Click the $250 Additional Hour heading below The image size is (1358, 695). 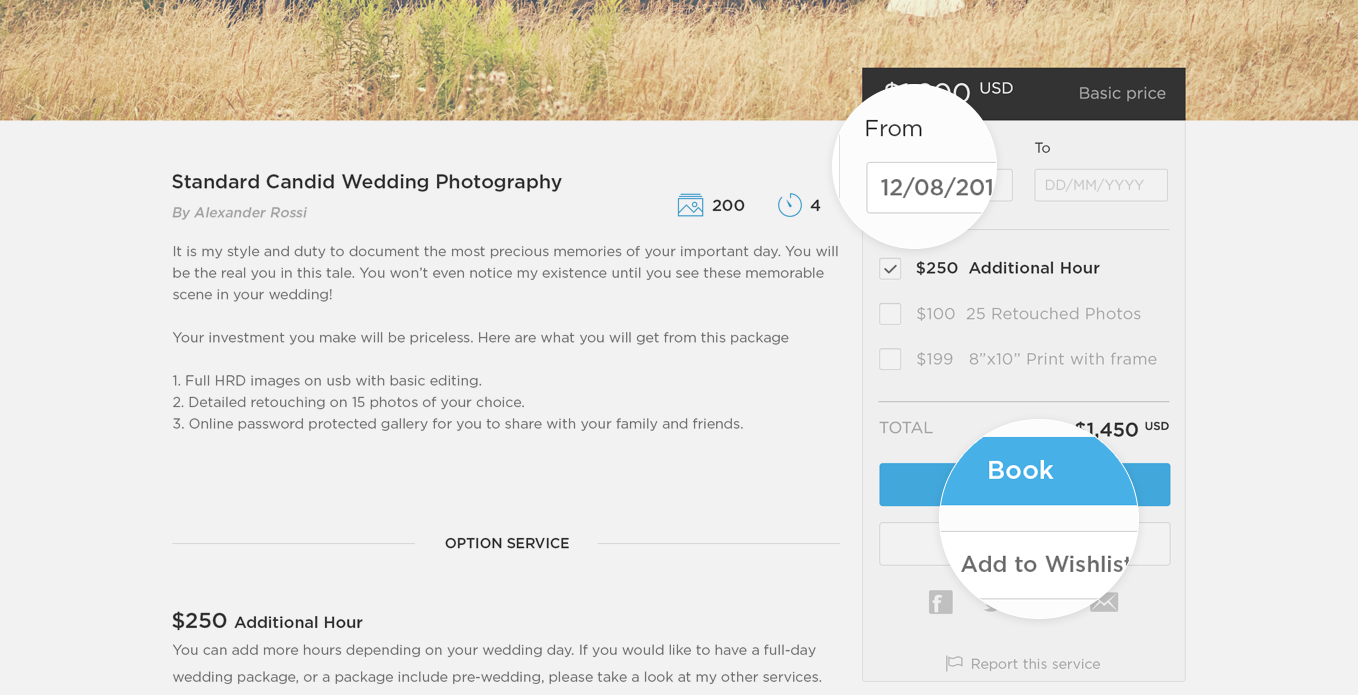click(267, 621)
